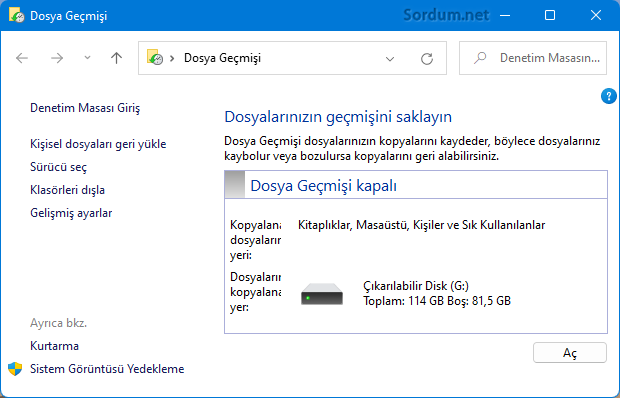The image size is (620, 398).
Task: Choose Sürücü seç link
Action: pos(59,167)
